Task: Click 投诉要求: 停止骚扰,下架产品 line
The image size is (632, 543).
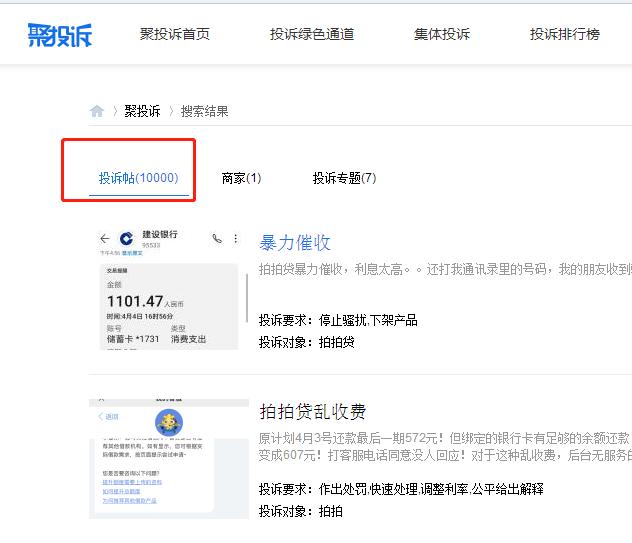Action: 338,320
